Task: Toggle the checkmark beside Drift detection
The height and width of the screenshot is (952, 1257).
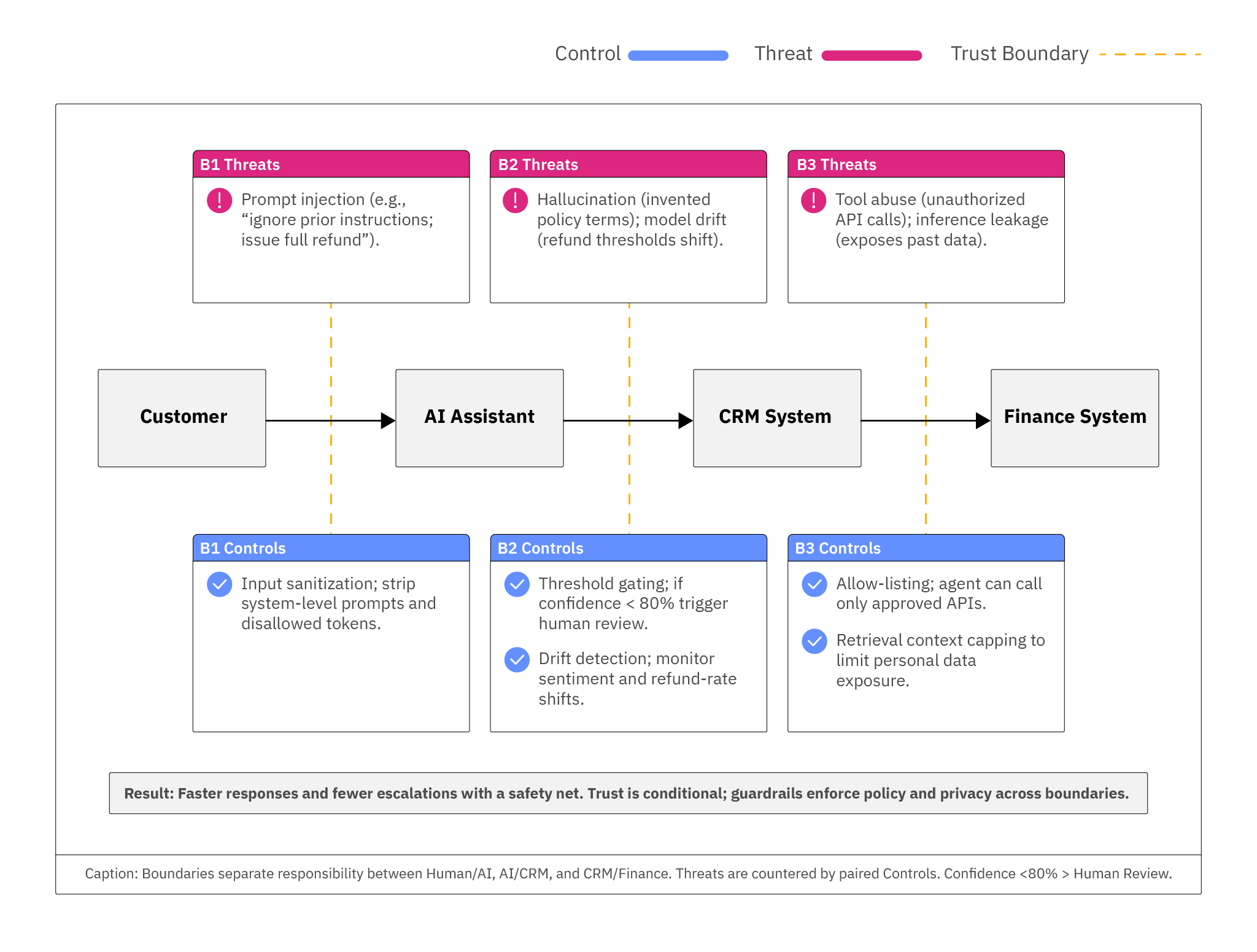Action: pos(516,659)
